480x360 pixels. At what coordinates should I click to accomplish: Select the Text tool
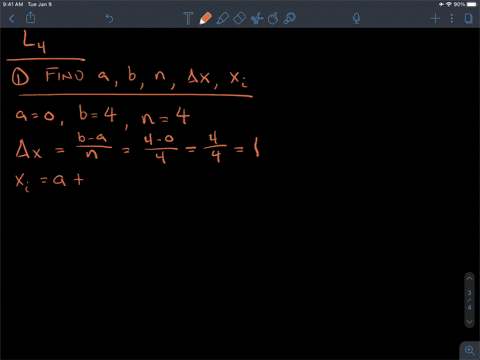point(188,19)
